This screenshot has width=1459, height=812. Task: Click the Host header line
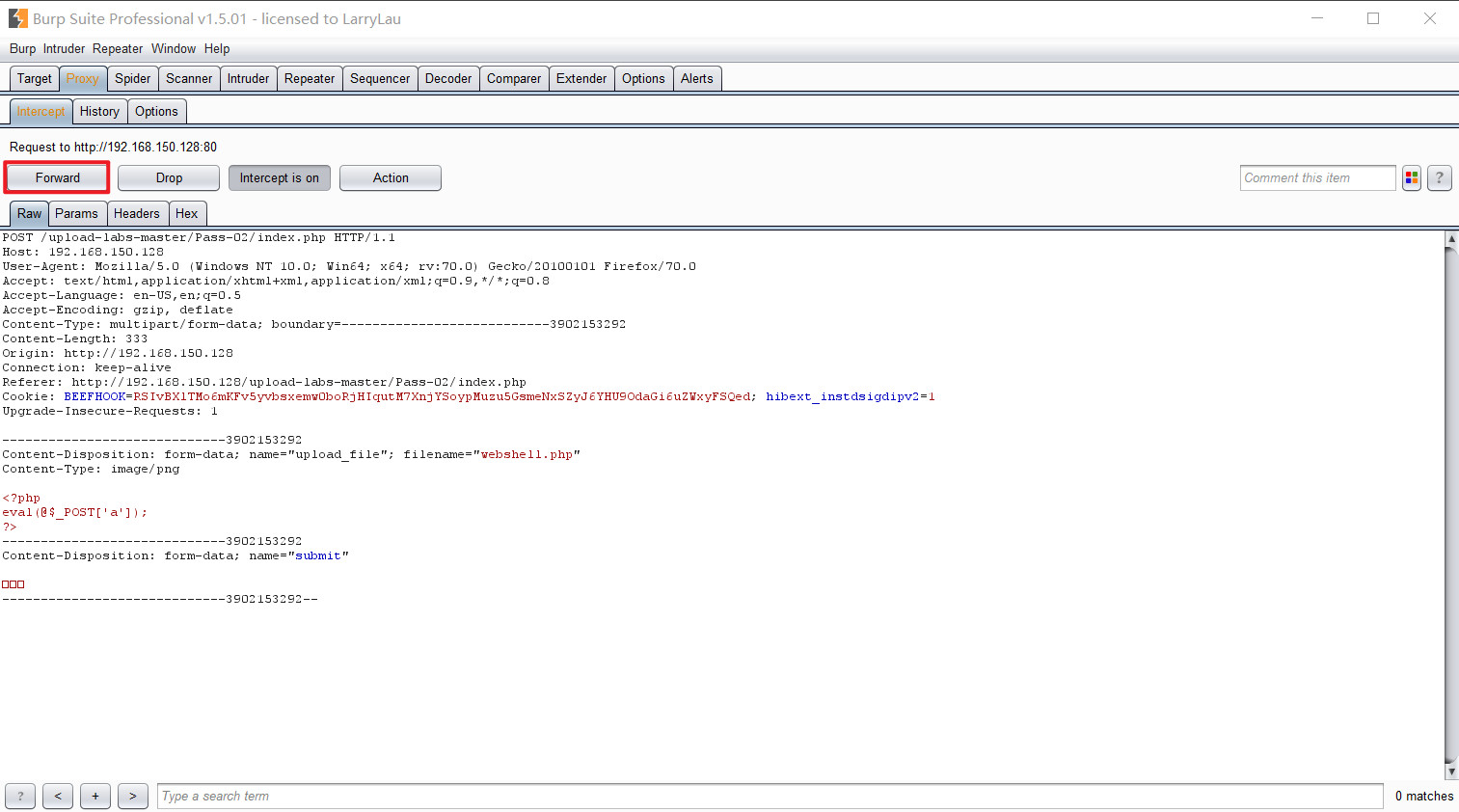[x=83, y=252]
